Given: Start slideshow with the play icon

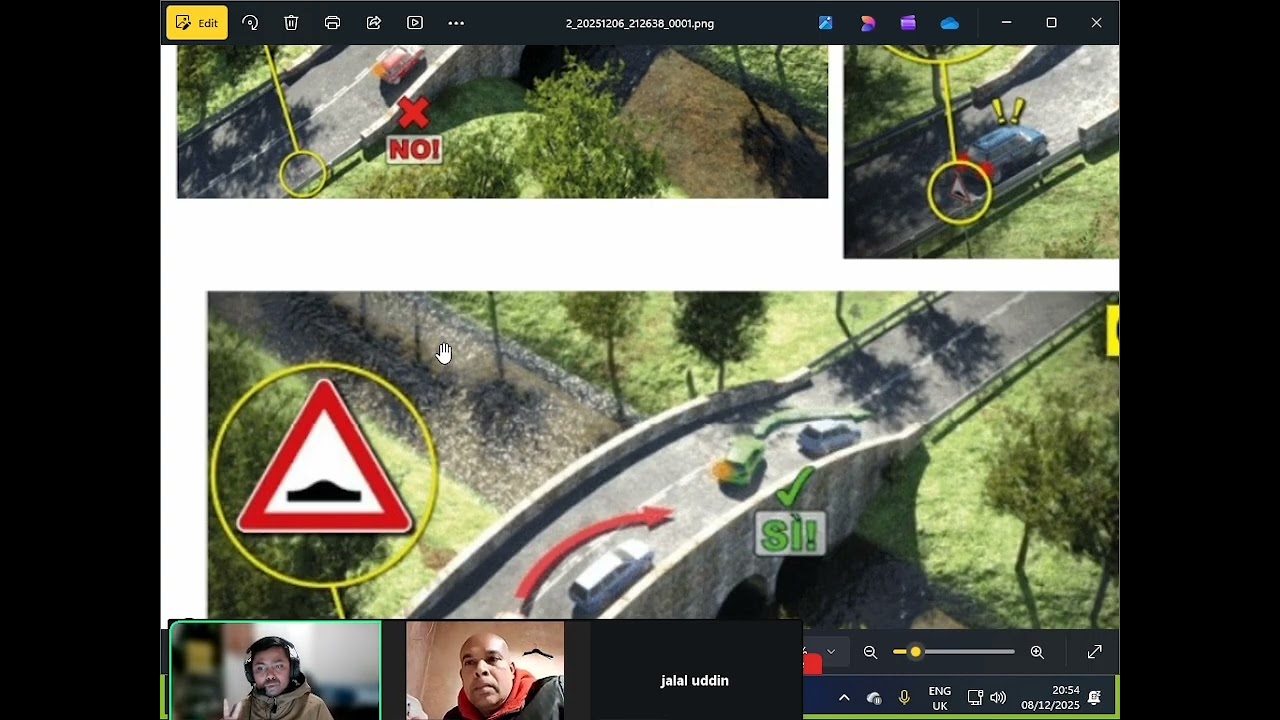Looking at the screenshot, I should (415, 23).
